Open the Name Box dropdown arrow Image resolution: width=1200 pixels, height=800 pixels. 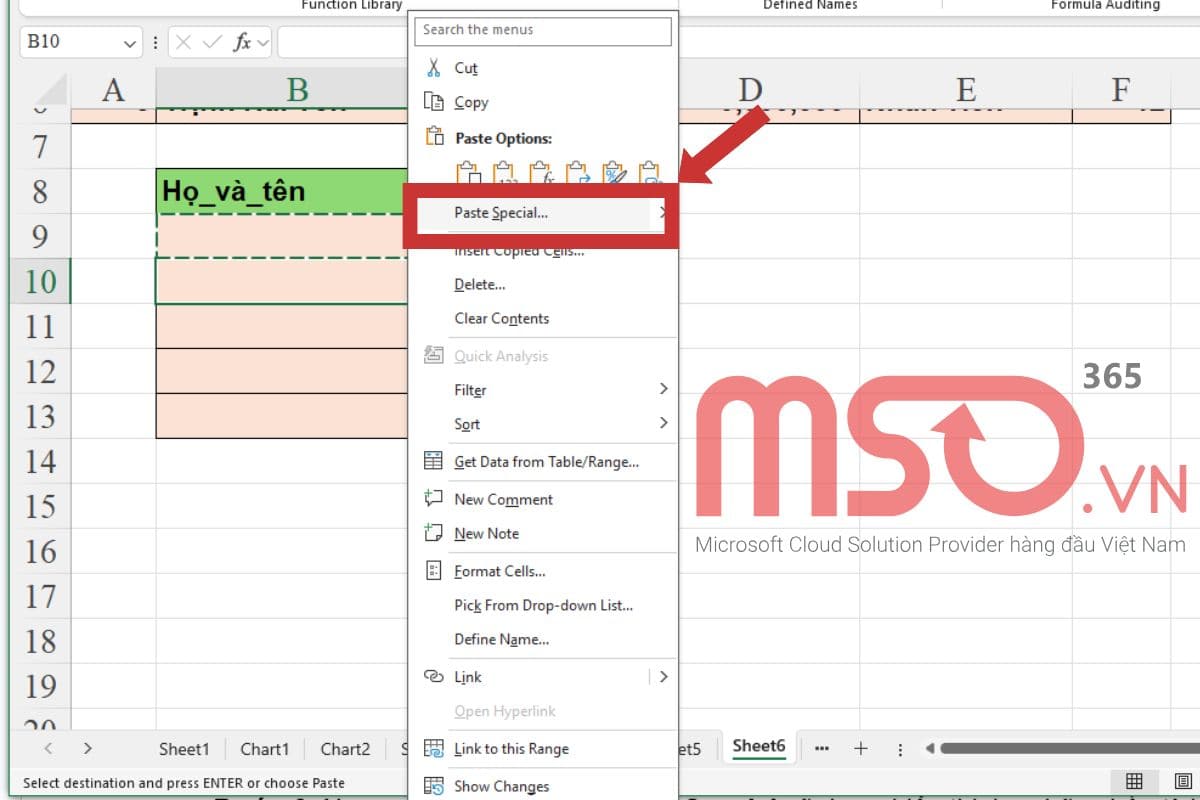pyautogui.click(x=130, y=43)
